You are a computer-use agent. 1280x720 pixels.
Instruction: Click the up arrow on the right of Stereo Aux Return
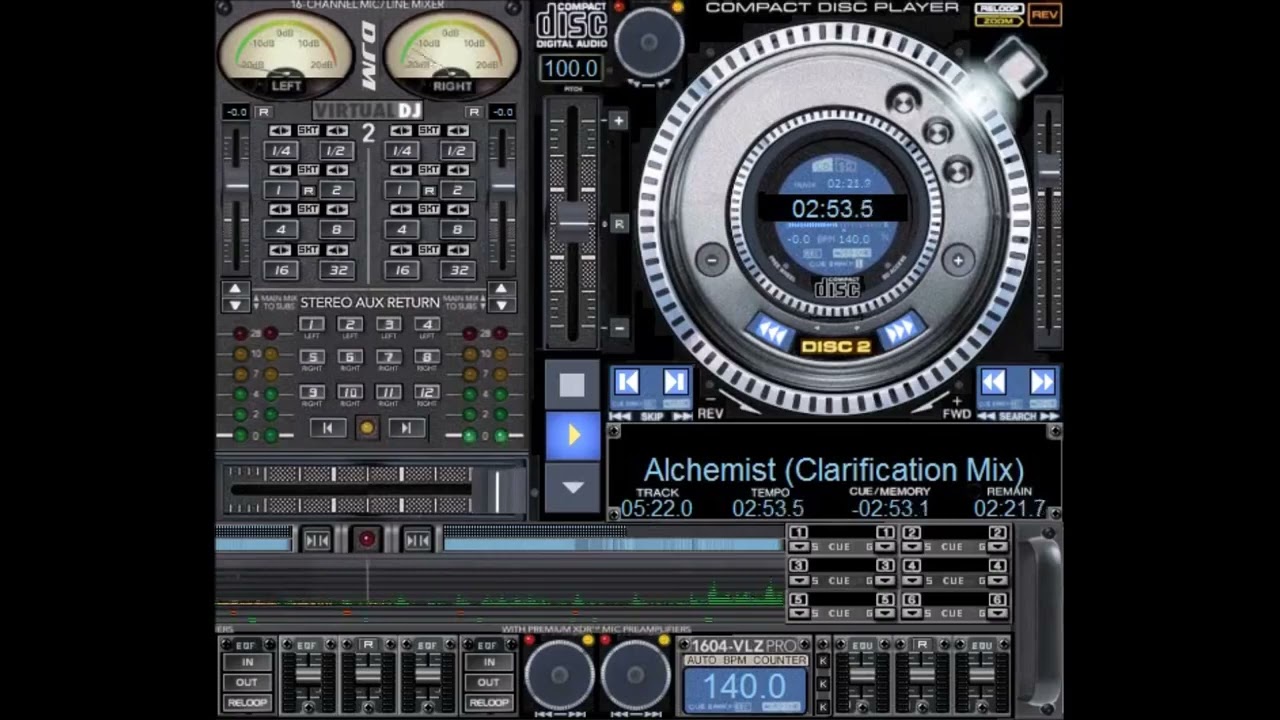(501, 289)
